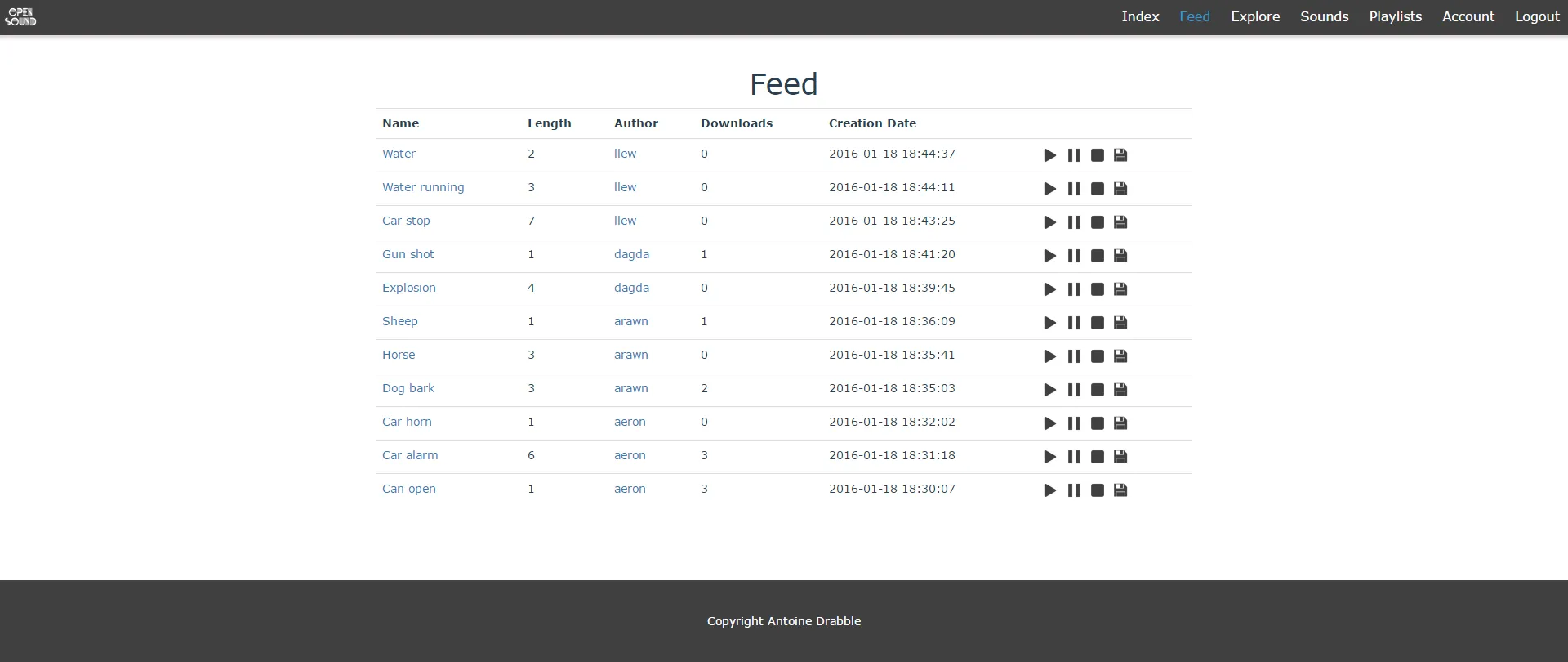The height and width of the screenshot is (662, 1568).
Task: Save the Dog bark sound
Action: 1120,390
